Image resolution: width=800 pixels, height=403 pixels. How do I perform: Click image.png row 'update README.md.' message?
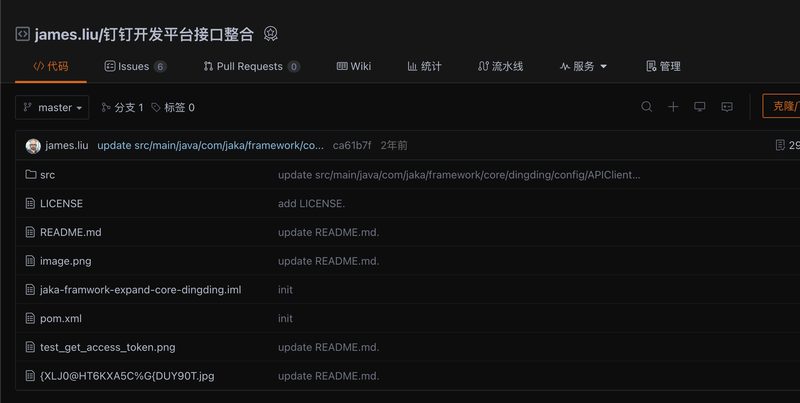tap(329, 261)
